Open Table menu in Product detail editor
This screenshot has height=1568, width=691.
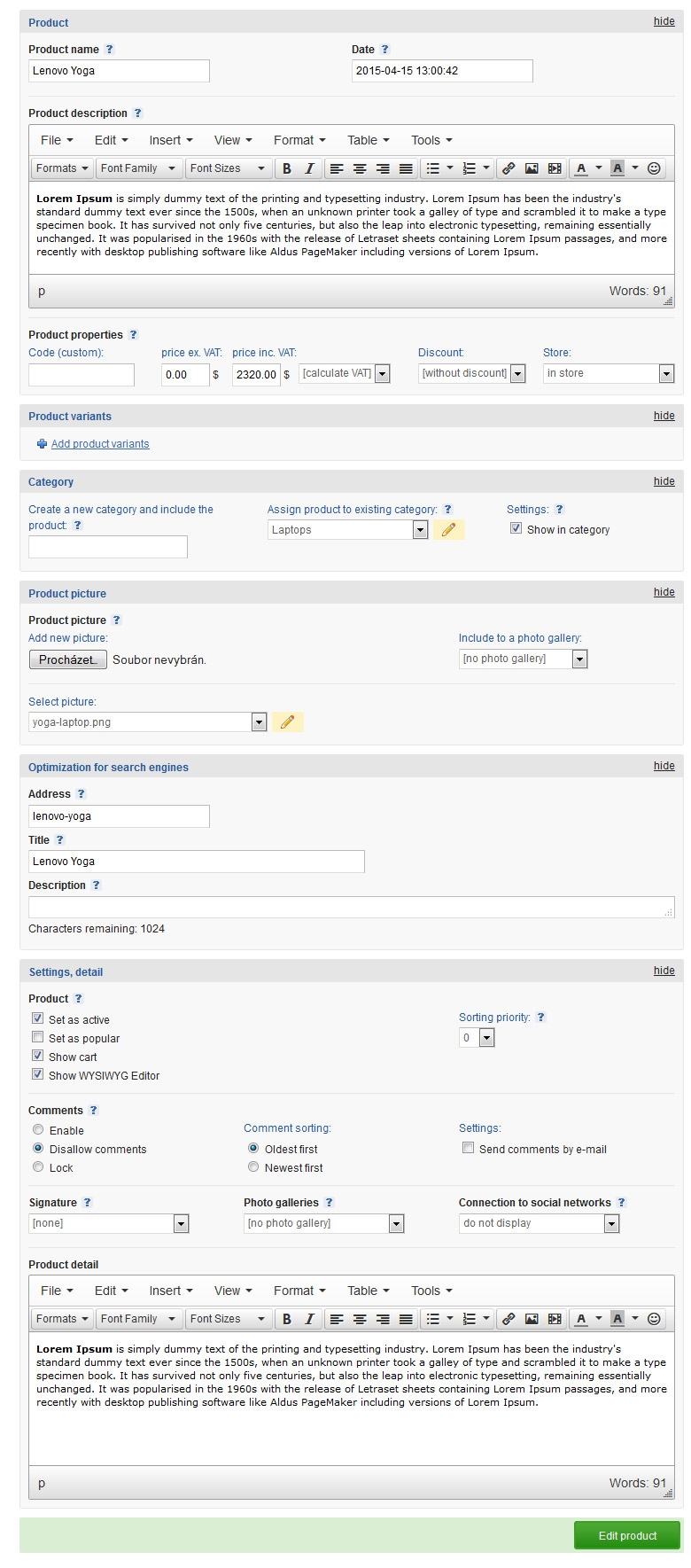point(369,1291)
